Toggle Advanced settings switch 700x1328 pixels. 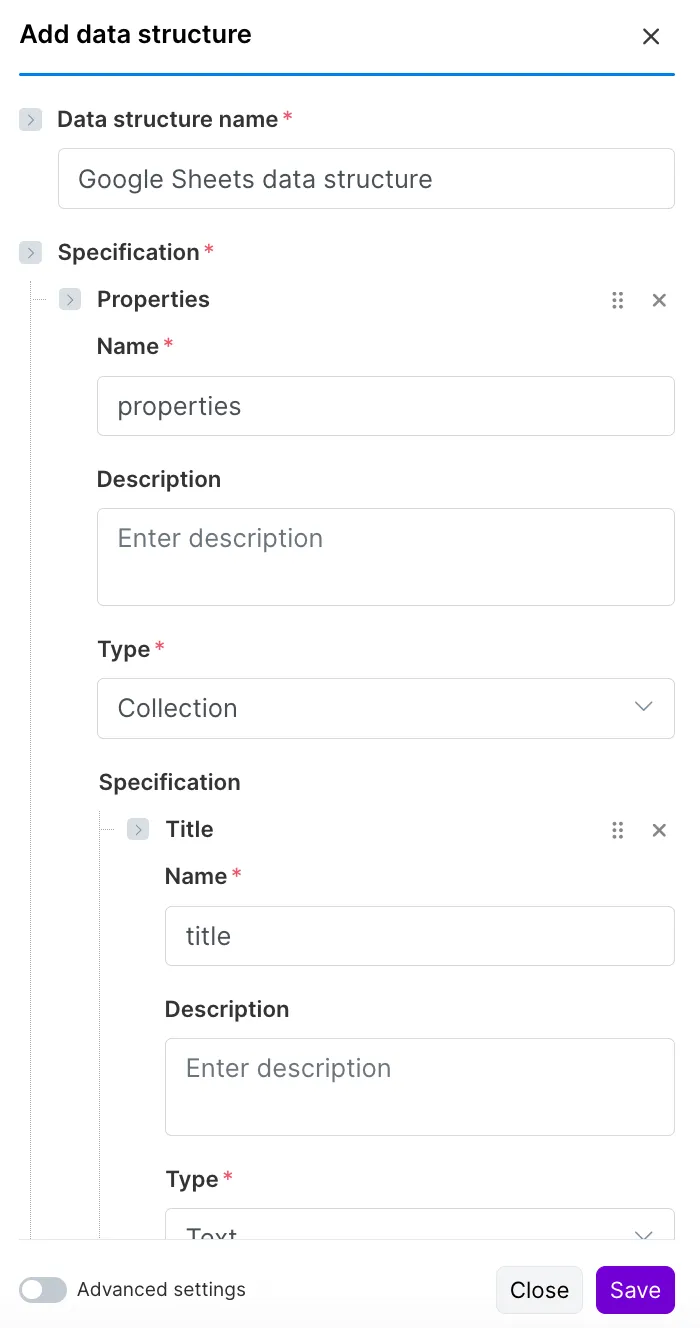43,1290
